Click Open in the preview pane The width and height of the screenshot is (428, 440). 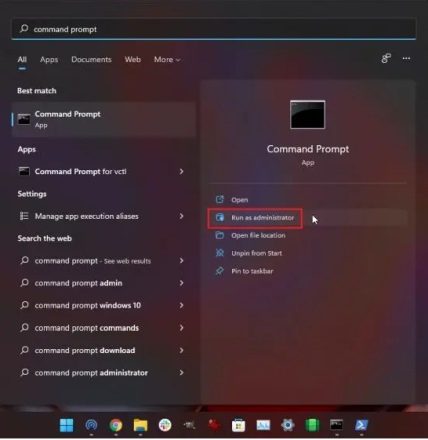(307, 200)
